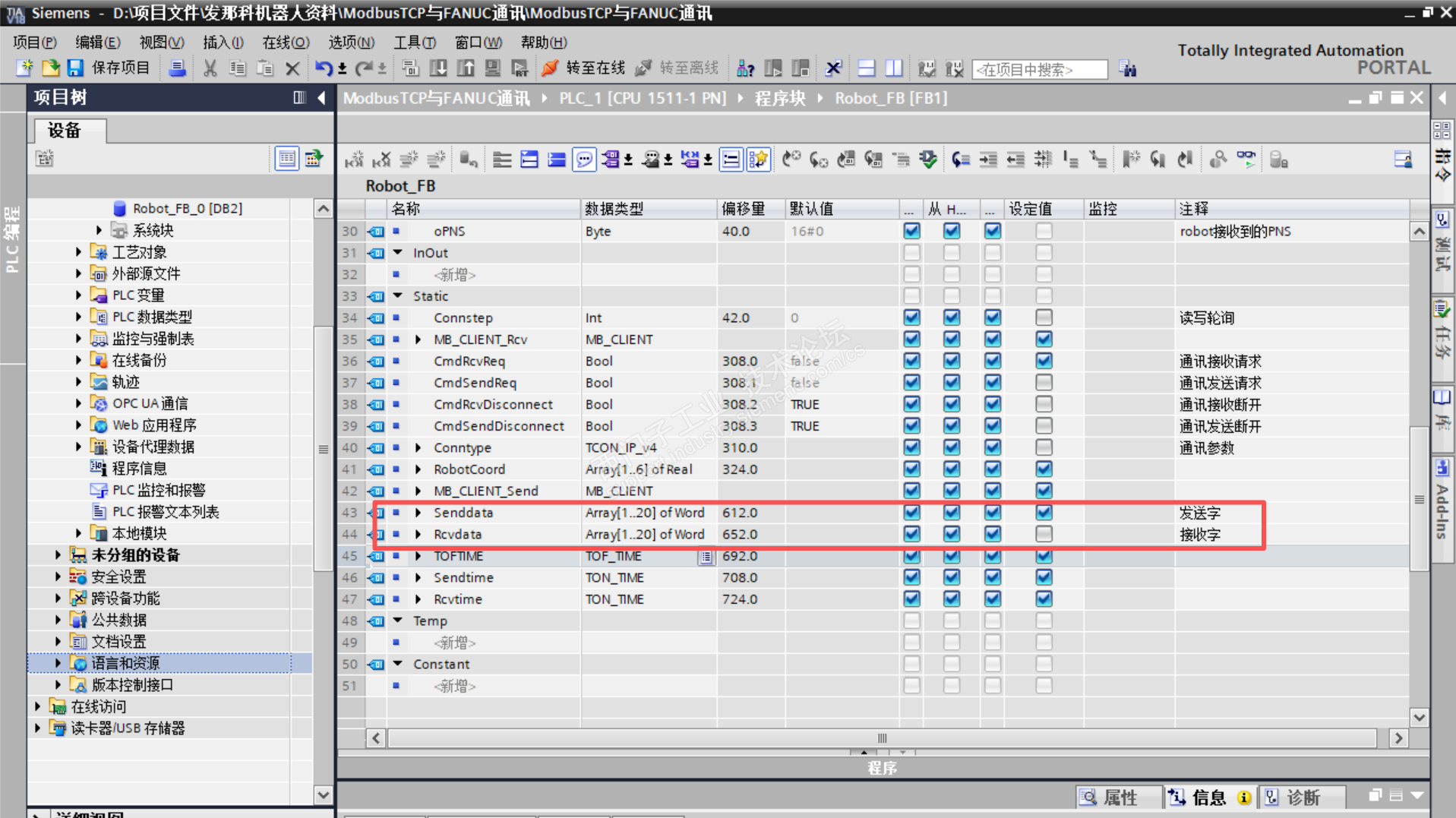Click the open project folder icon
Screen dimensions: 1456x818
click(x=50, y=68)
